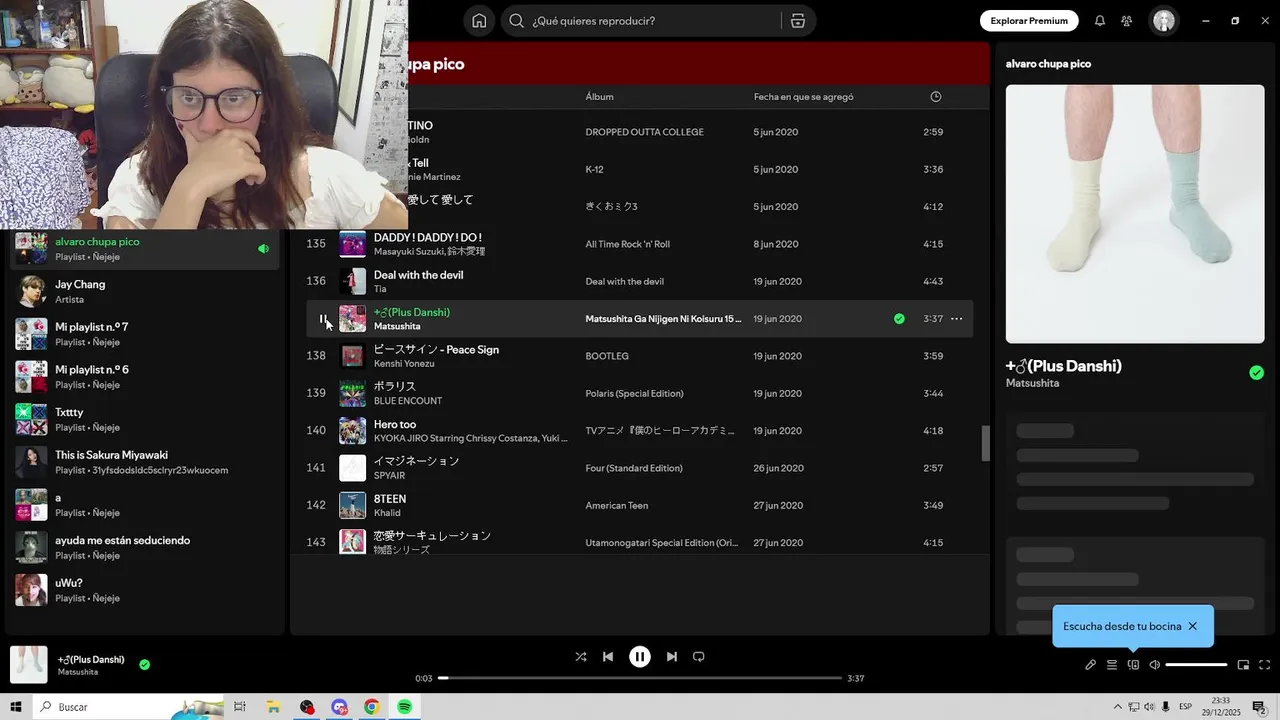Open 'alvaro chupa pico' playlist in sidebar
The width and height of the screenshot is (1280, 720).
[144, 249]
